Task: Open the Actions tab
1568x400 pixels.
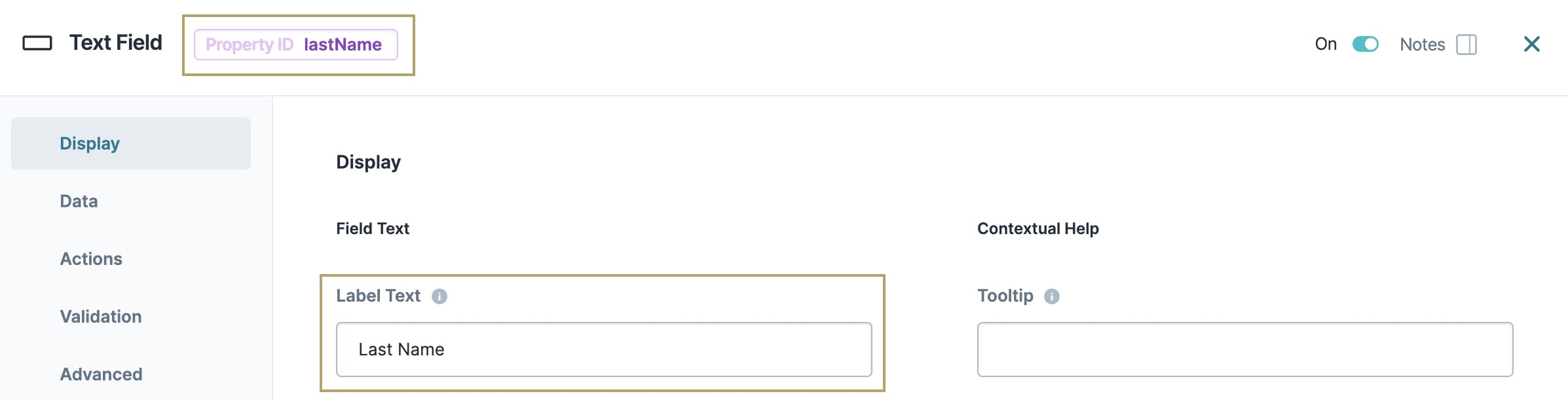Action: tap(91, 259)
